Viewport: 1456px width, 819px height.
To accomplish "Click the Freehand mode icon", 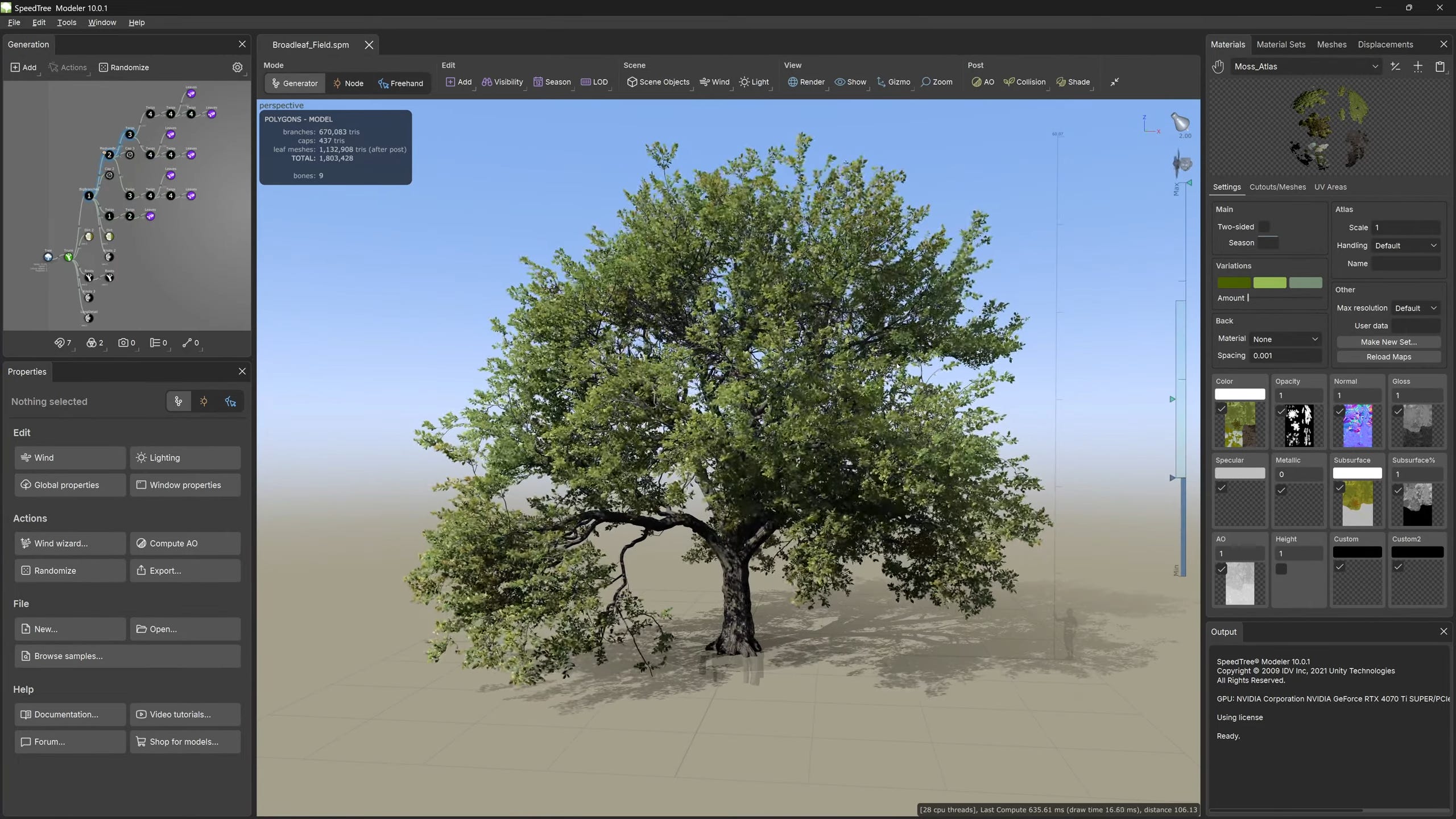I will pyautogui.click(x=383, y=84).
